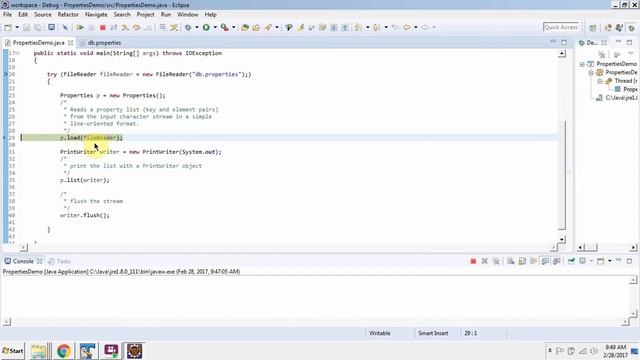Click the Search flashlight toolbar icon
The height and width of the screenshot is (360, 640).
click(x=268, y=27)
